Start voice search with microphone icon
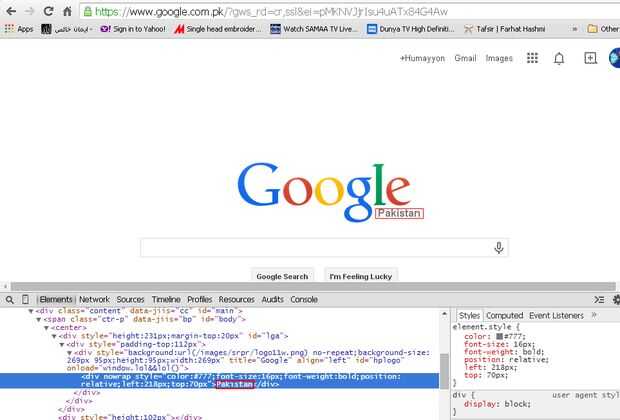 pos(499,248)
